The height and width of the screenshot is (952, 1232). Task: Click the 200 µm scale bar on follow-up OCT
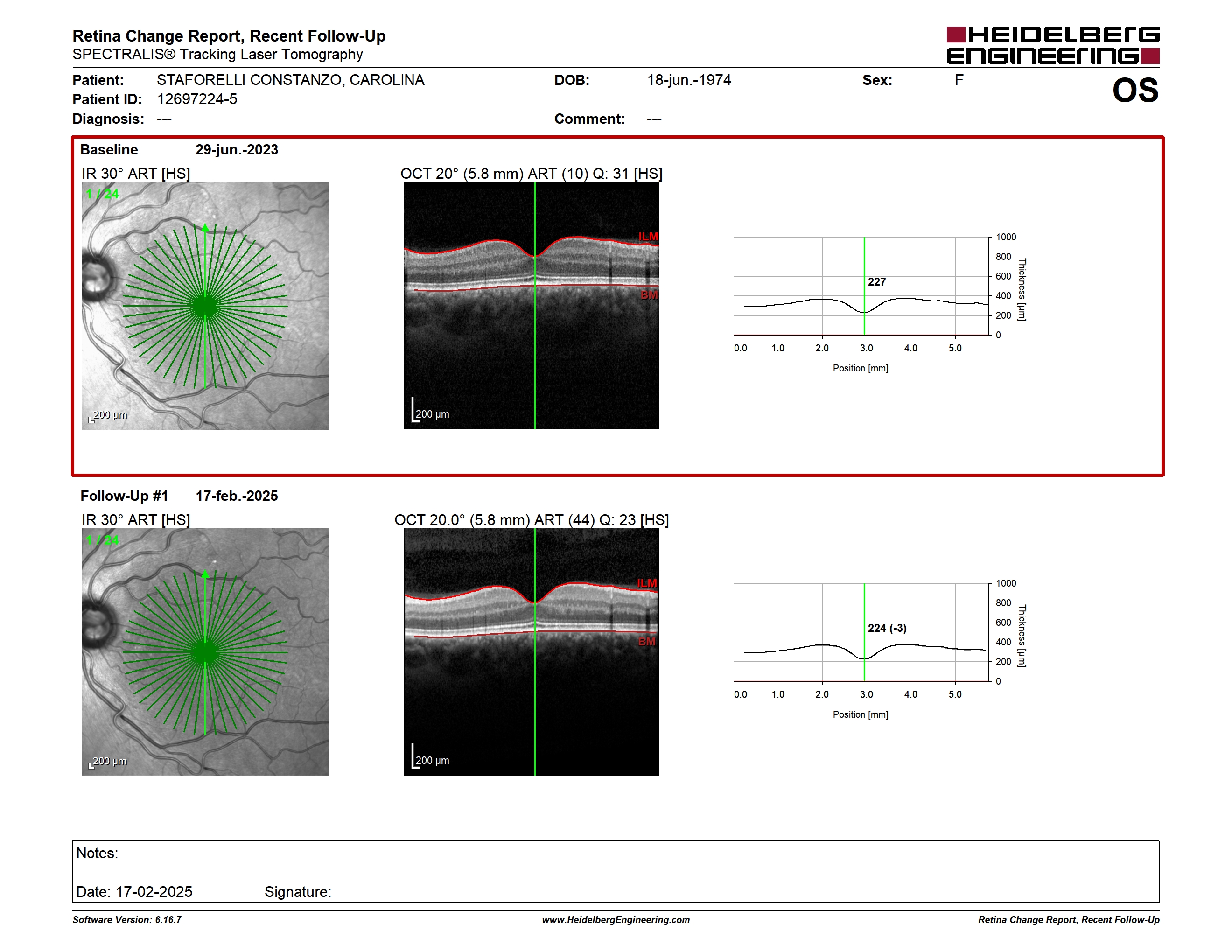coord(430,757)
